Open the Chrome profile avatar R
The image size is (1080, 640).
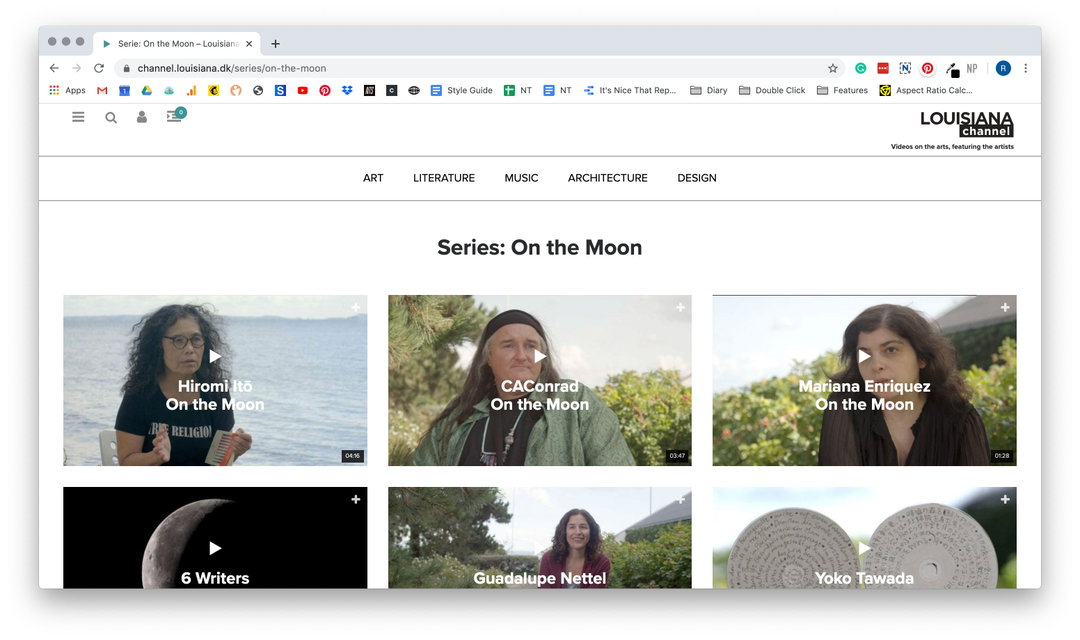1003,68
